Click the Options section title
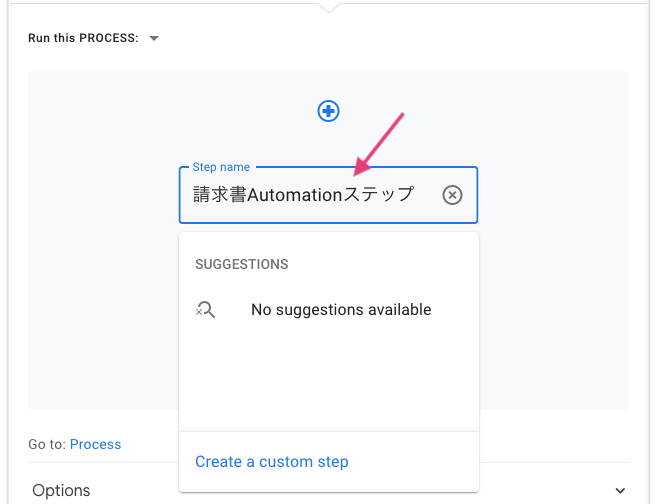The image size is (658, 504). click(61, 490)
